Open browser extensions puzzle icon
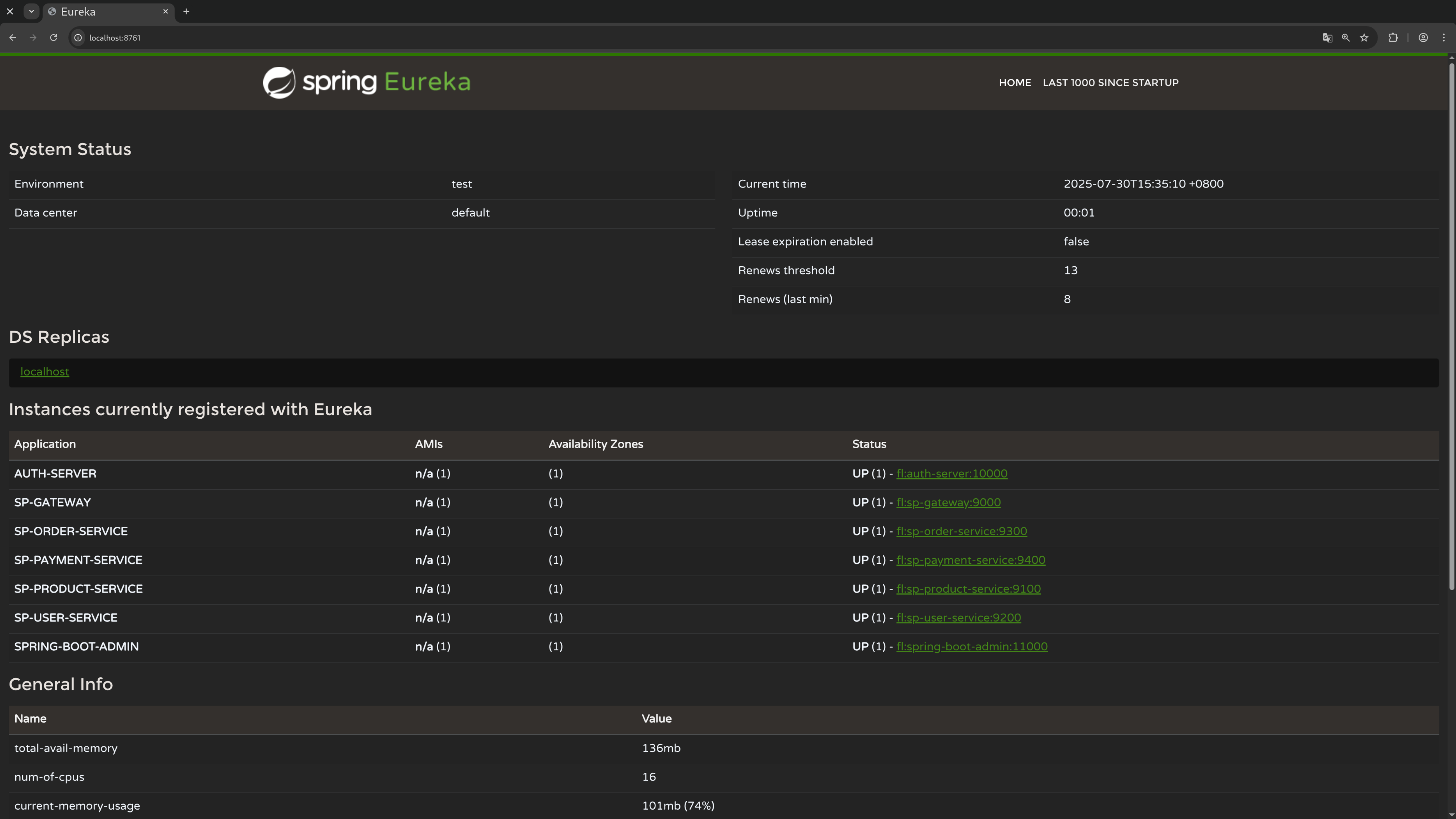The image size is (1456, 819). (x=1393, y=38)
